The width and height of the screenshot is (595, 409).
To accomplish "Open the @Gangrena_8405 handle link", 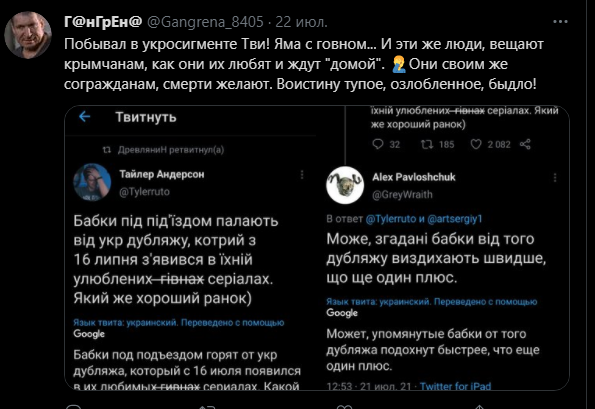I will [x=205, y=22].
